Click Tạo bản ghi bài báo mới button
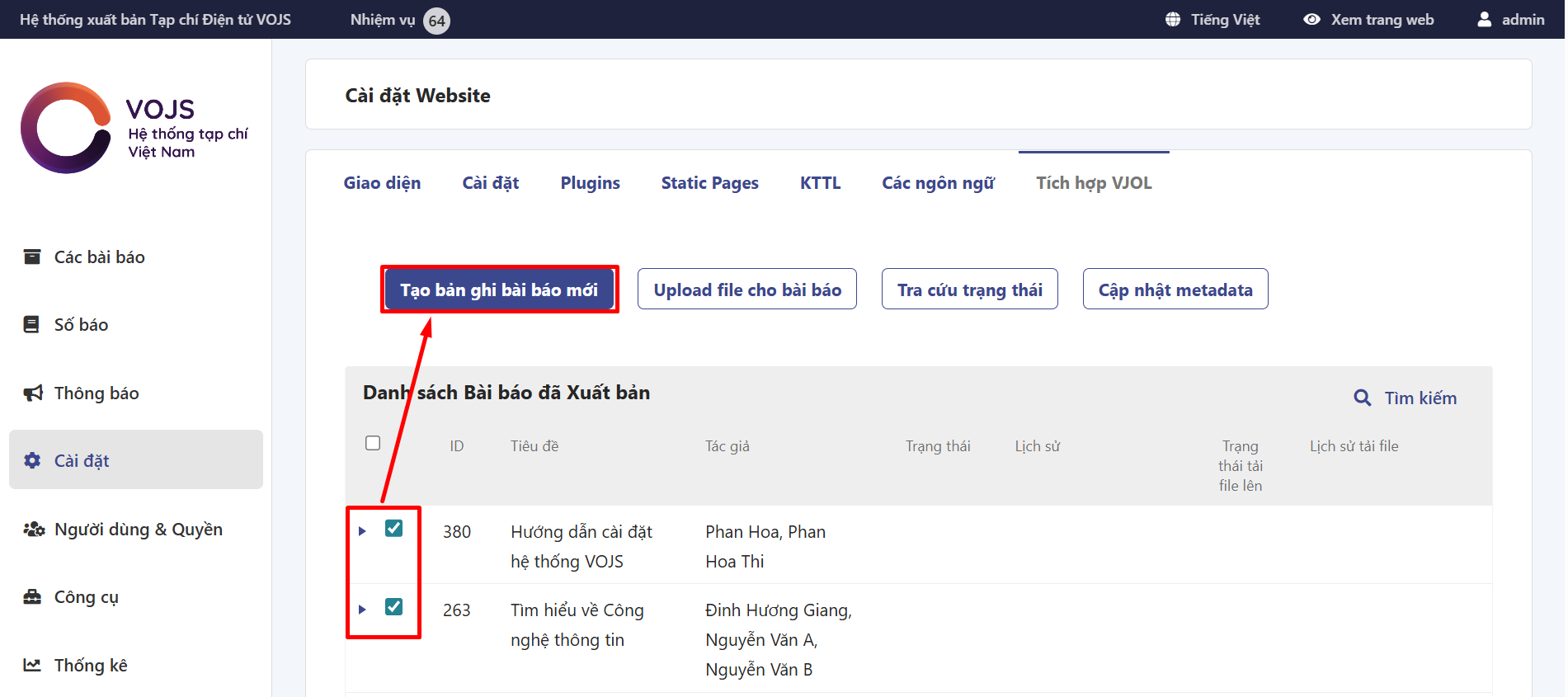The image size is (1568, 697). [x=499, y=290]
